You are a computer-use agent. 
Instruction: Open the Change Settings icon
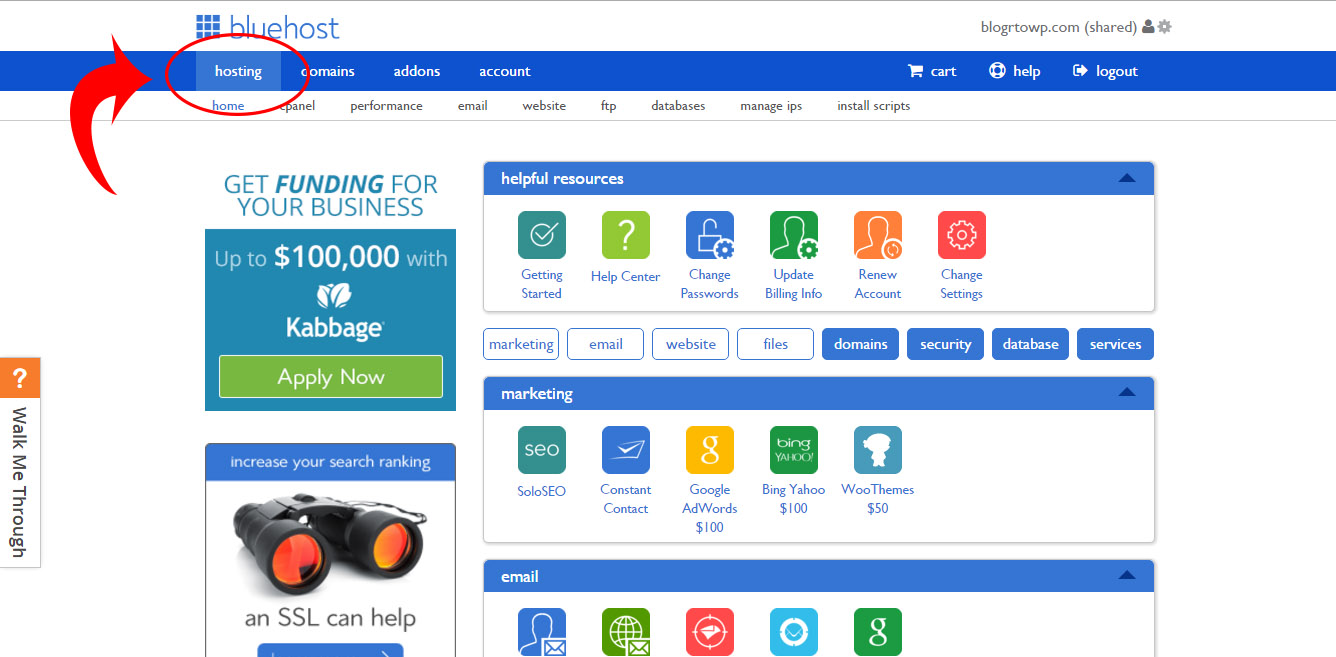click(961, 235)
